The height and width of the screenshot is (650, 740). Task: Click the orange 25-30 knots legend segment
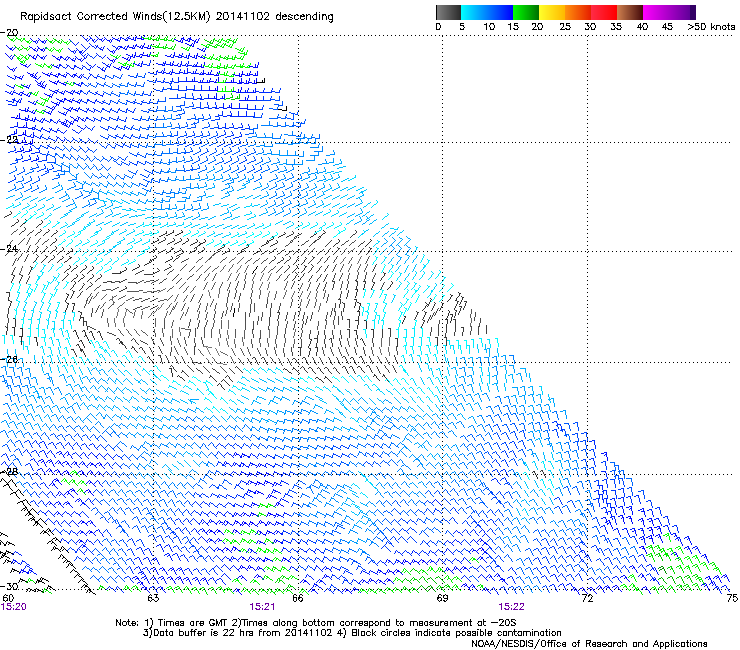pyautogui.click(x=578, y=12)
